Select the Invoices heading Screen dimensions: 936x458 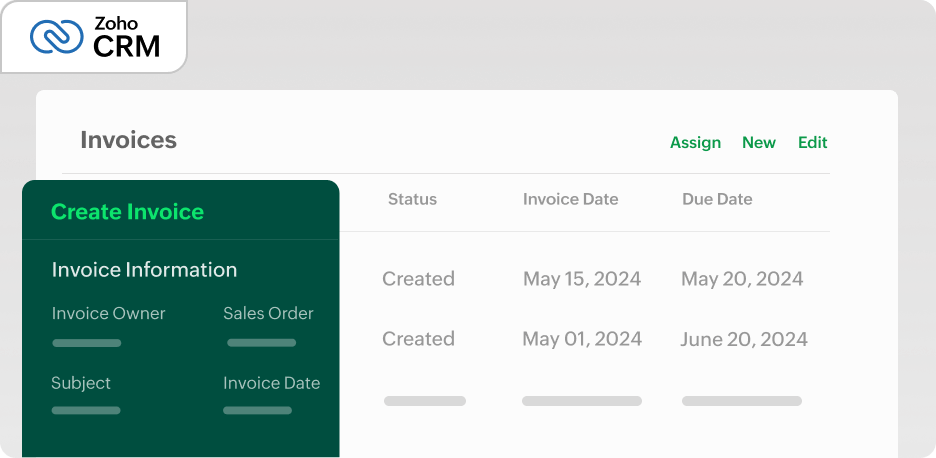click(x=128, y=140)
